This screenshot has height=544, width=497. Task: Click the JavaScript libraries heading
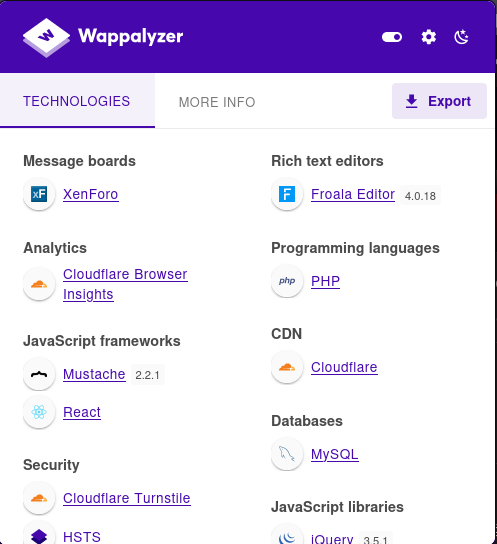(337, 507)
